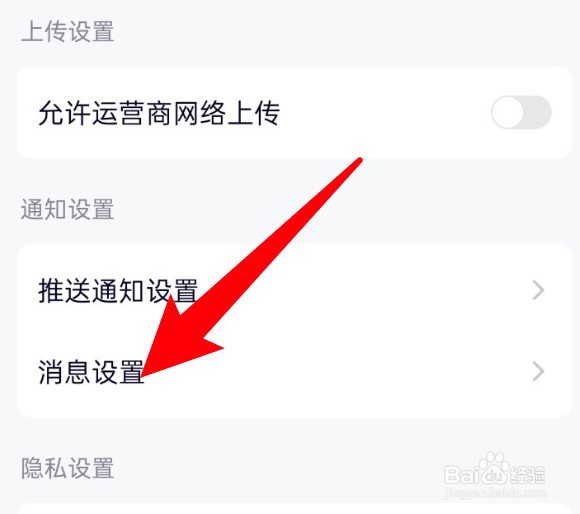This screenshot has height=514, width=580.
Task: Open 推送通知设置
Action: pyautogui.click(x=294, y=290)
